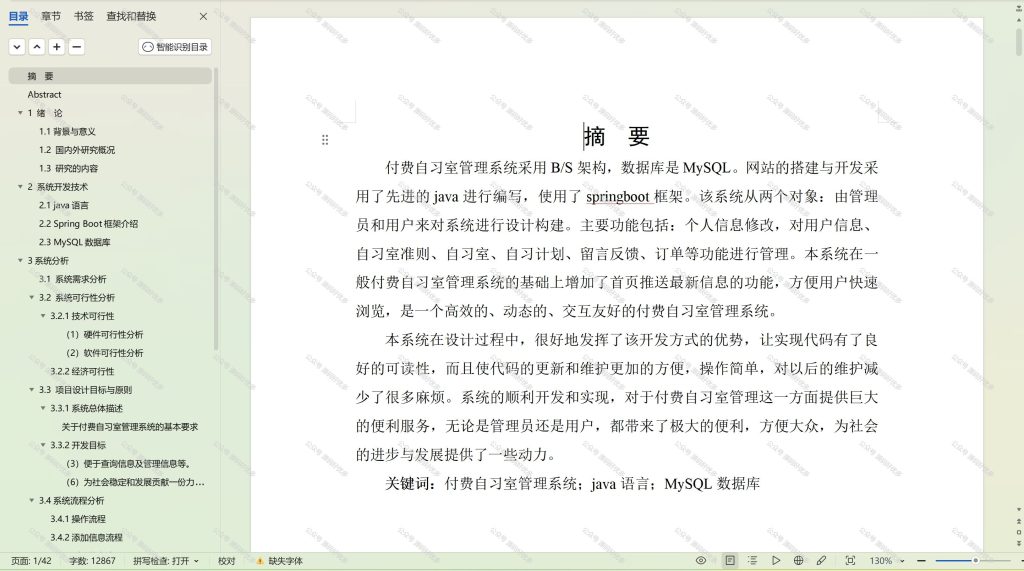Screen dimensions: 1024x571
Task: Click the 缺失字体 label
Action: click(285, 561)
